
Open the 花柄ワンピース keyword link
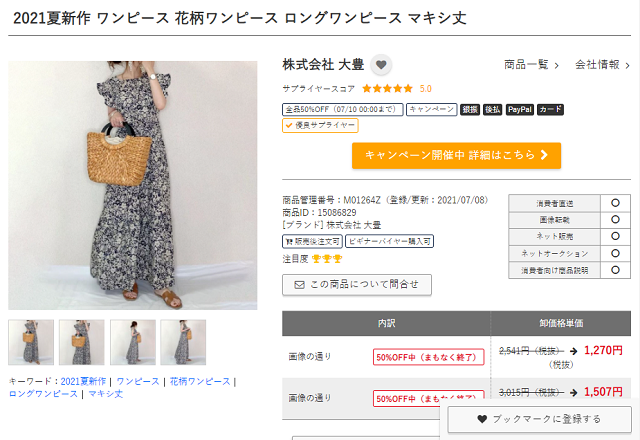pos(200,381)
